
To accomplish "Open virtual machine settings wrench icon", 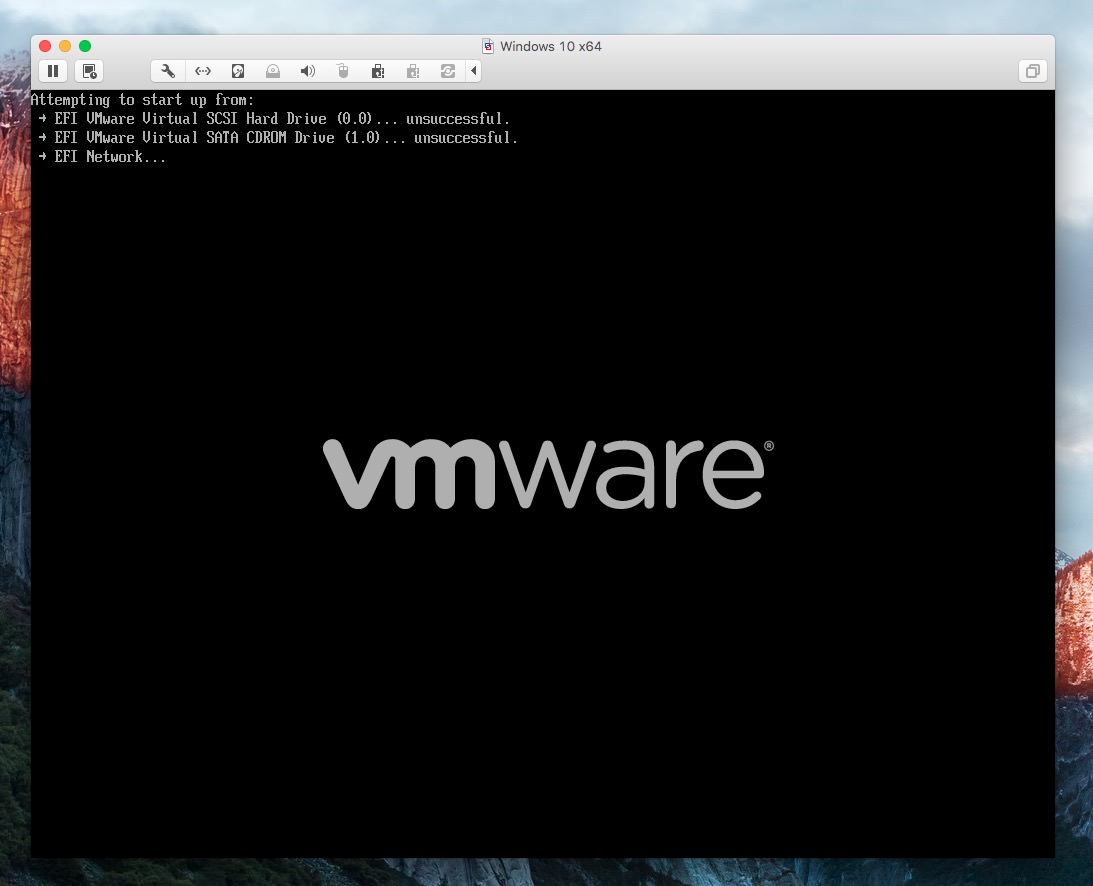I will coord(168,71).
